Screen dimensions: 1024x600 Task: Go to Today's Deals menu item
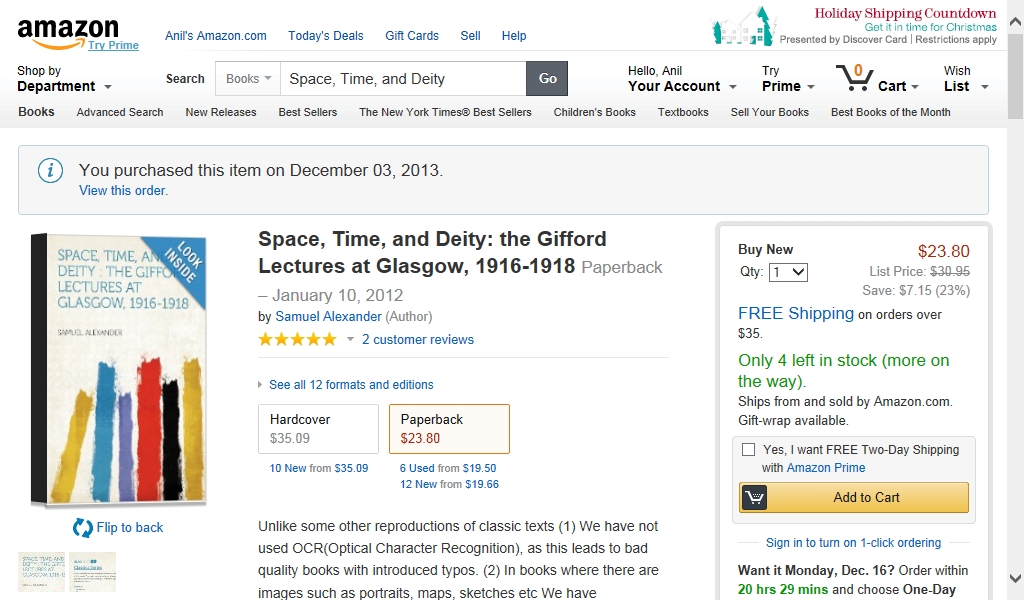[x=326, y=36]
